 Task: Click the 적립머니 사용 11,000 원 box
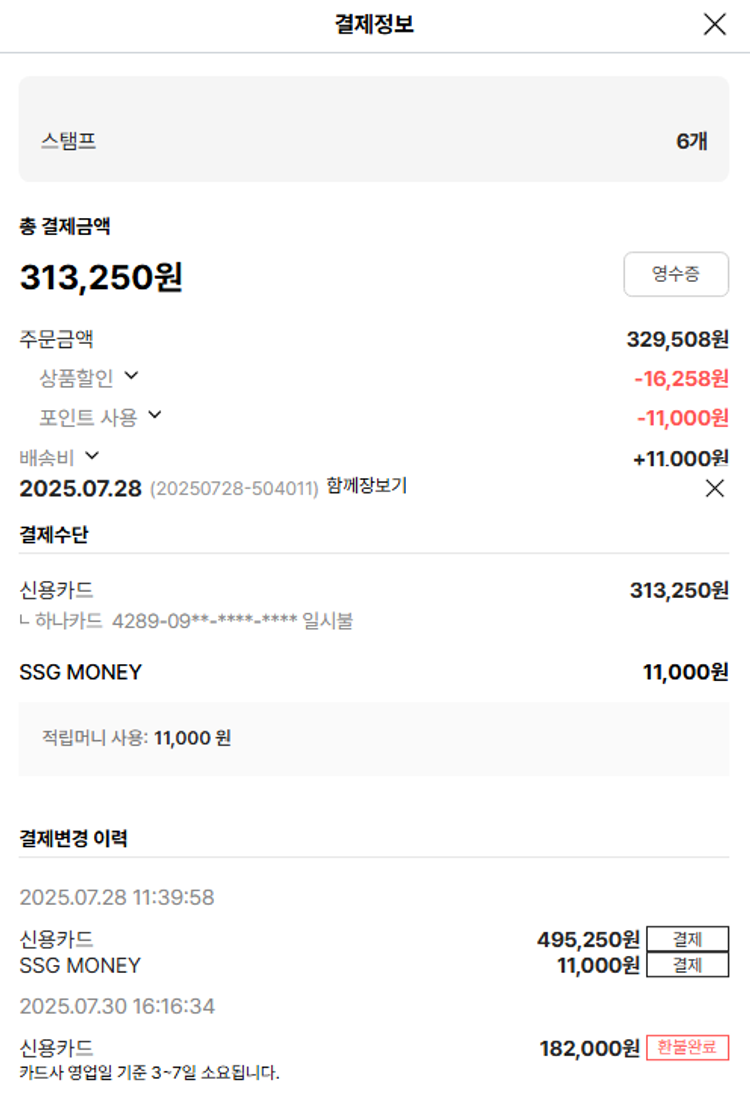tap(374, 739)
